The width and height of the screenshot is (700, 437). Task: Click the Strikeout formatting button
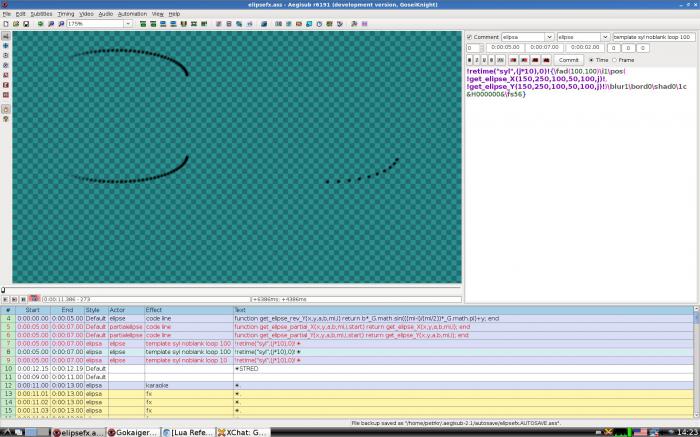[492, 60]
